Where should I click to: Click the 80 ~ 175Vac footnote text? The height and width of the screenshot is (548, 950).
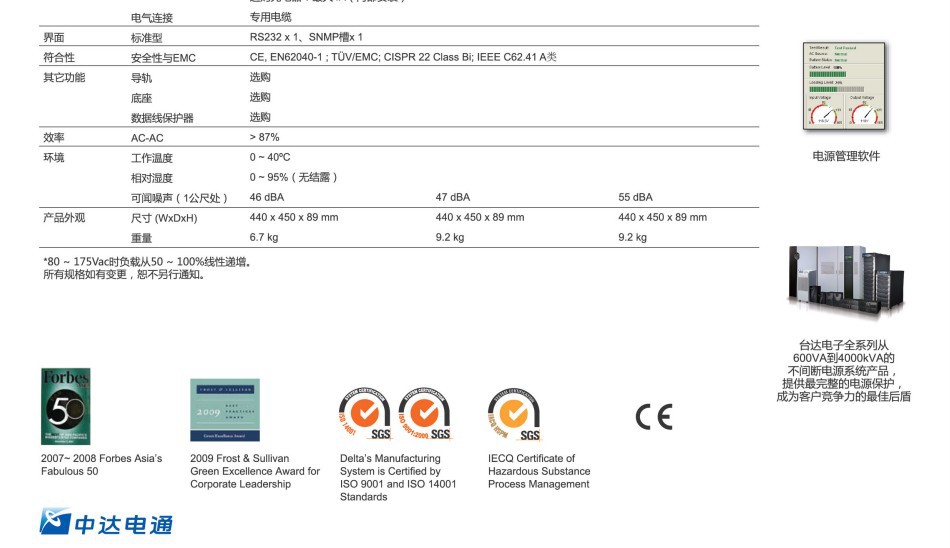tap(146, 262)
